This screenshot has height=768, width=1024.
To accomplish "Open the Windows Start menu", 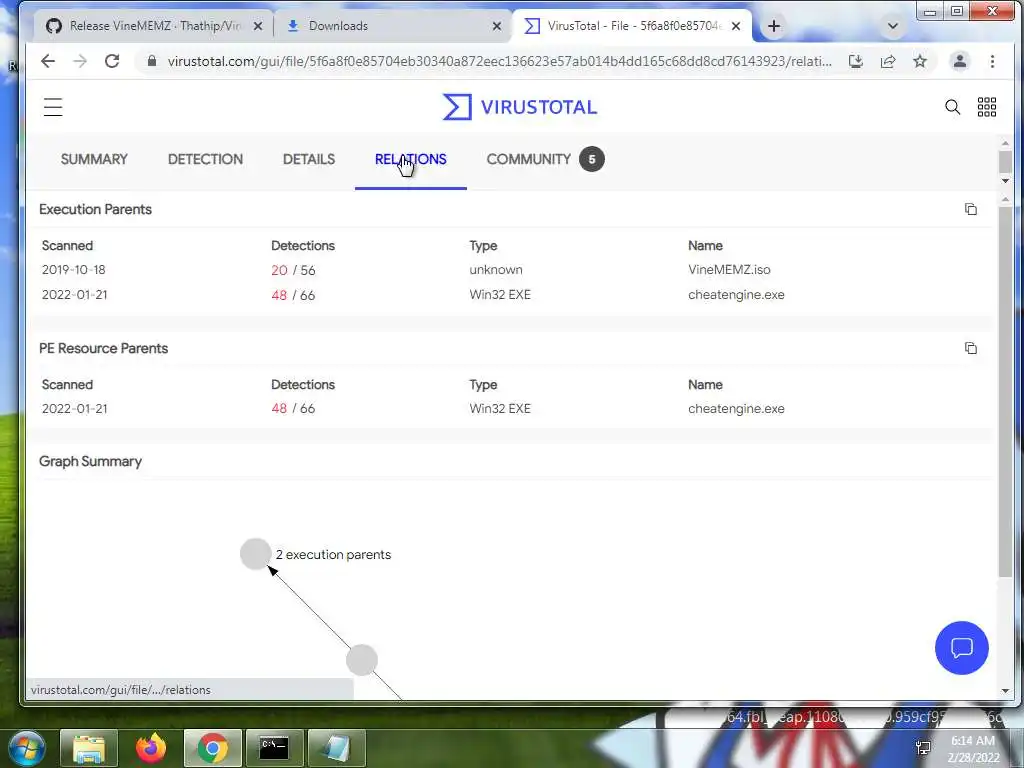I will click(27, 748).
